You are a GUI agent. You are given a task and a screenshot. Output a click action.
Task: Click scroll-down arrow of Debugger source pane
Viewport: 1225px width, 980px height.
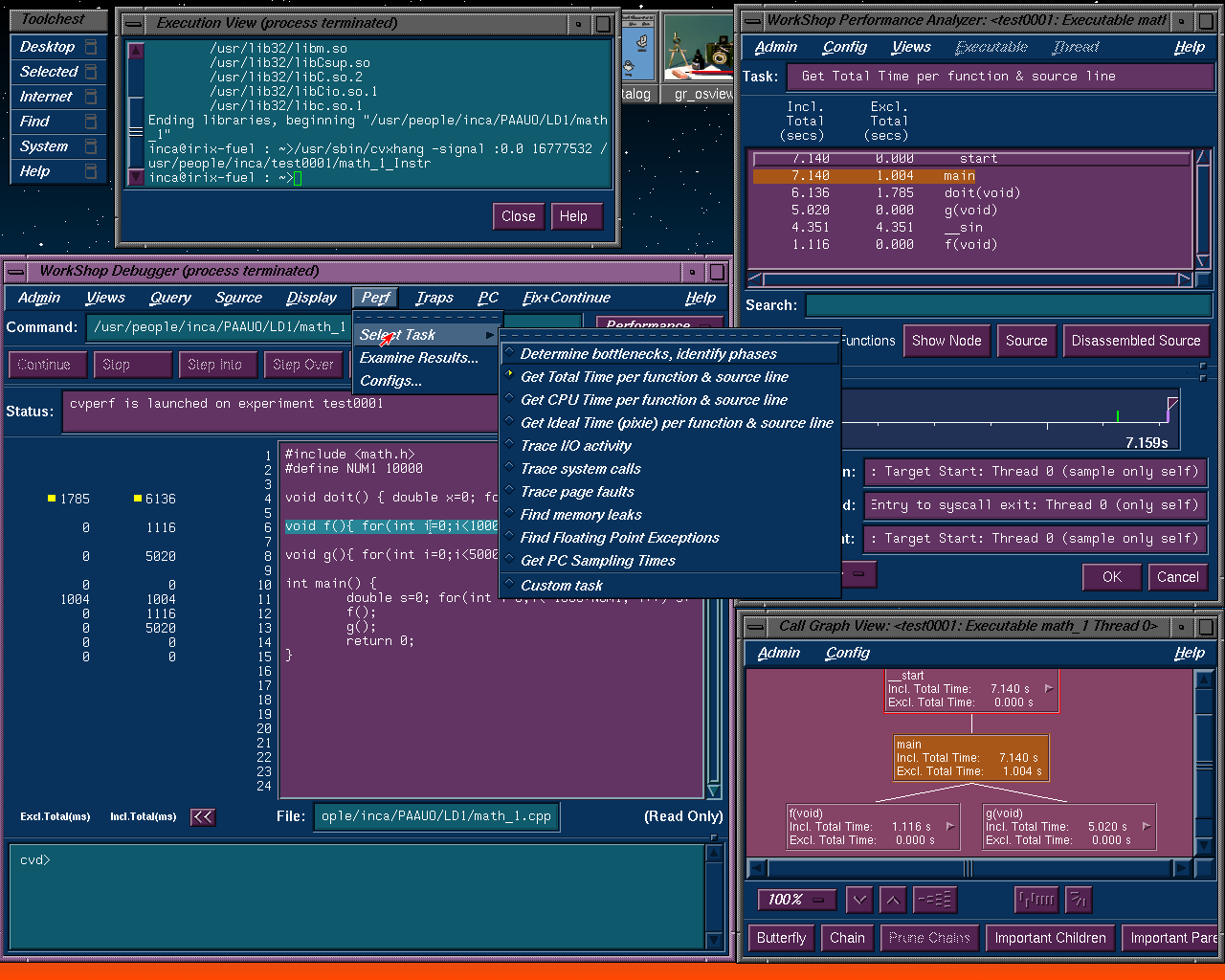click(714, 791)
